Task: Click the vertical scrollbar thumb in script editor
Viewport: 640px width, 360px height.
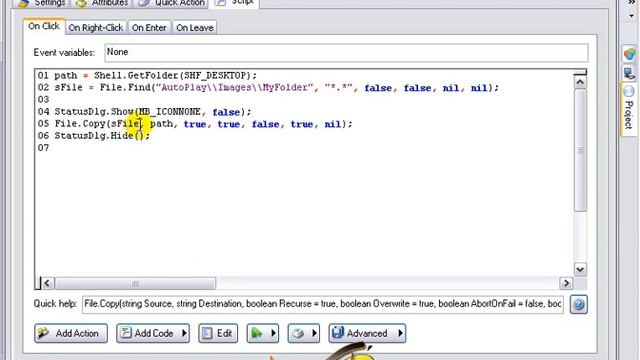Action: (x=580, y=150)
